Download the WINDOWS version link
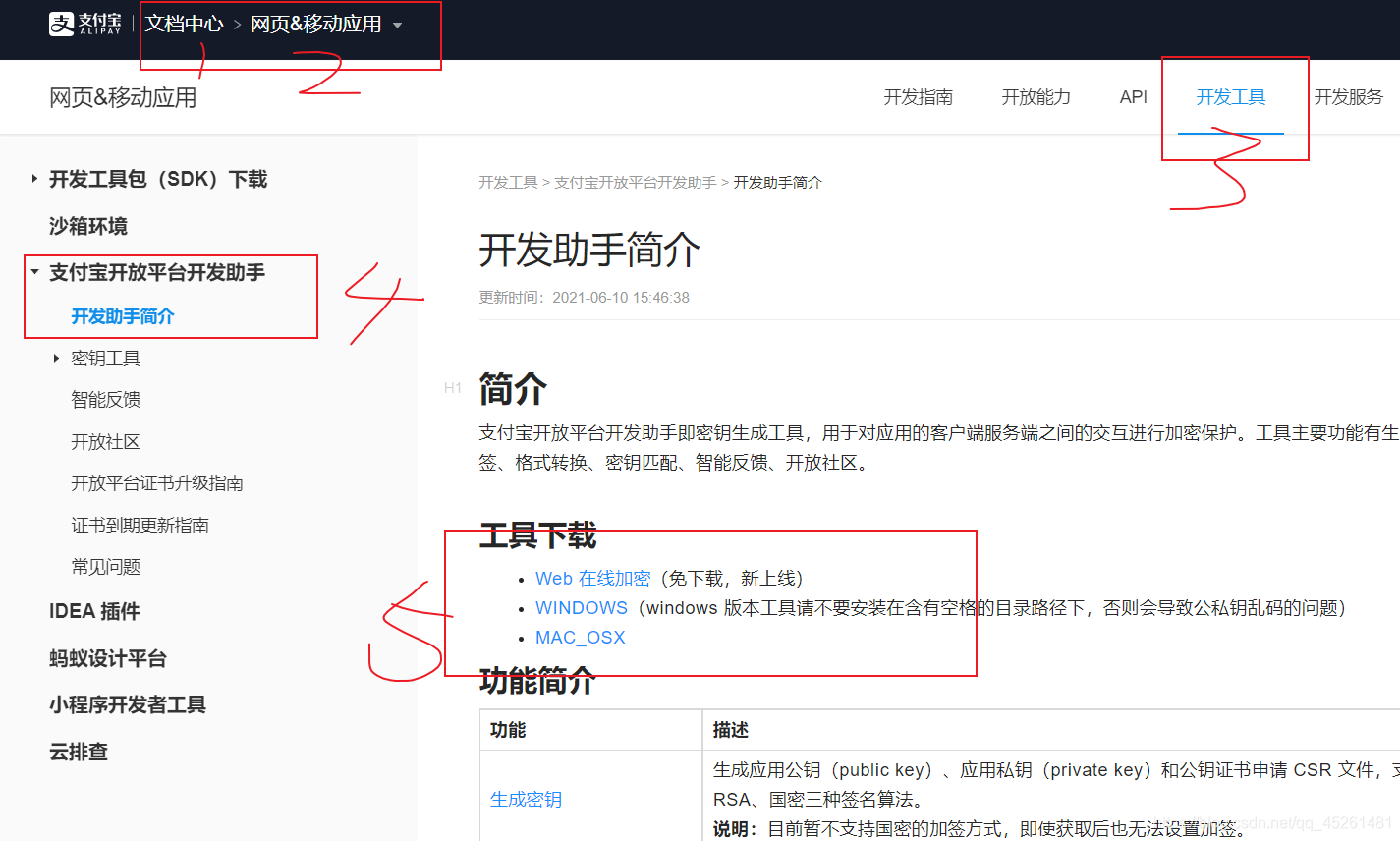The height and width of the screenshot is (841, 1400). point(582,608)
